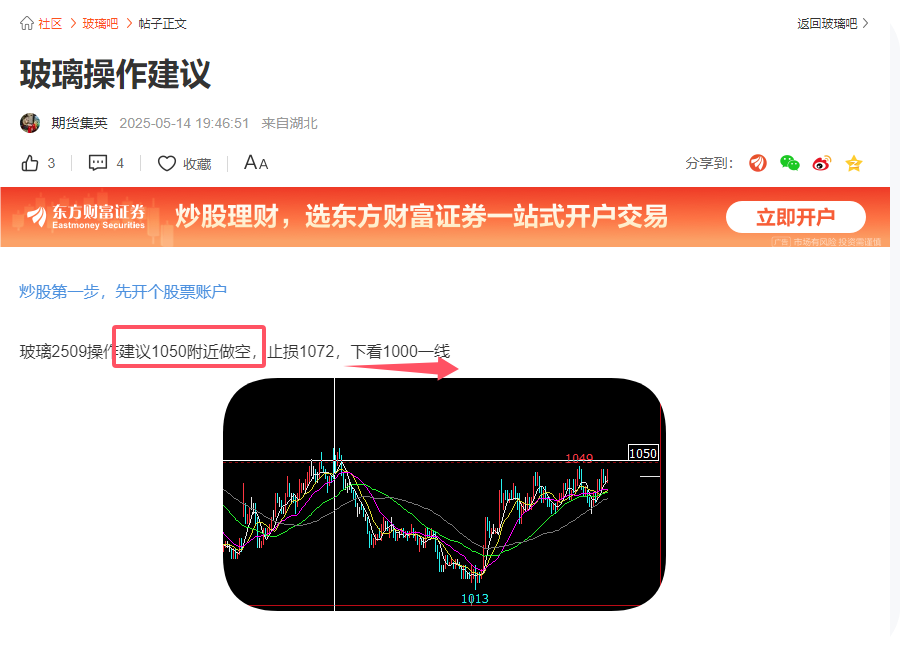Share to QZone star icon
The height and width of the screenshot is (659, 900).
tap(854, 164)
